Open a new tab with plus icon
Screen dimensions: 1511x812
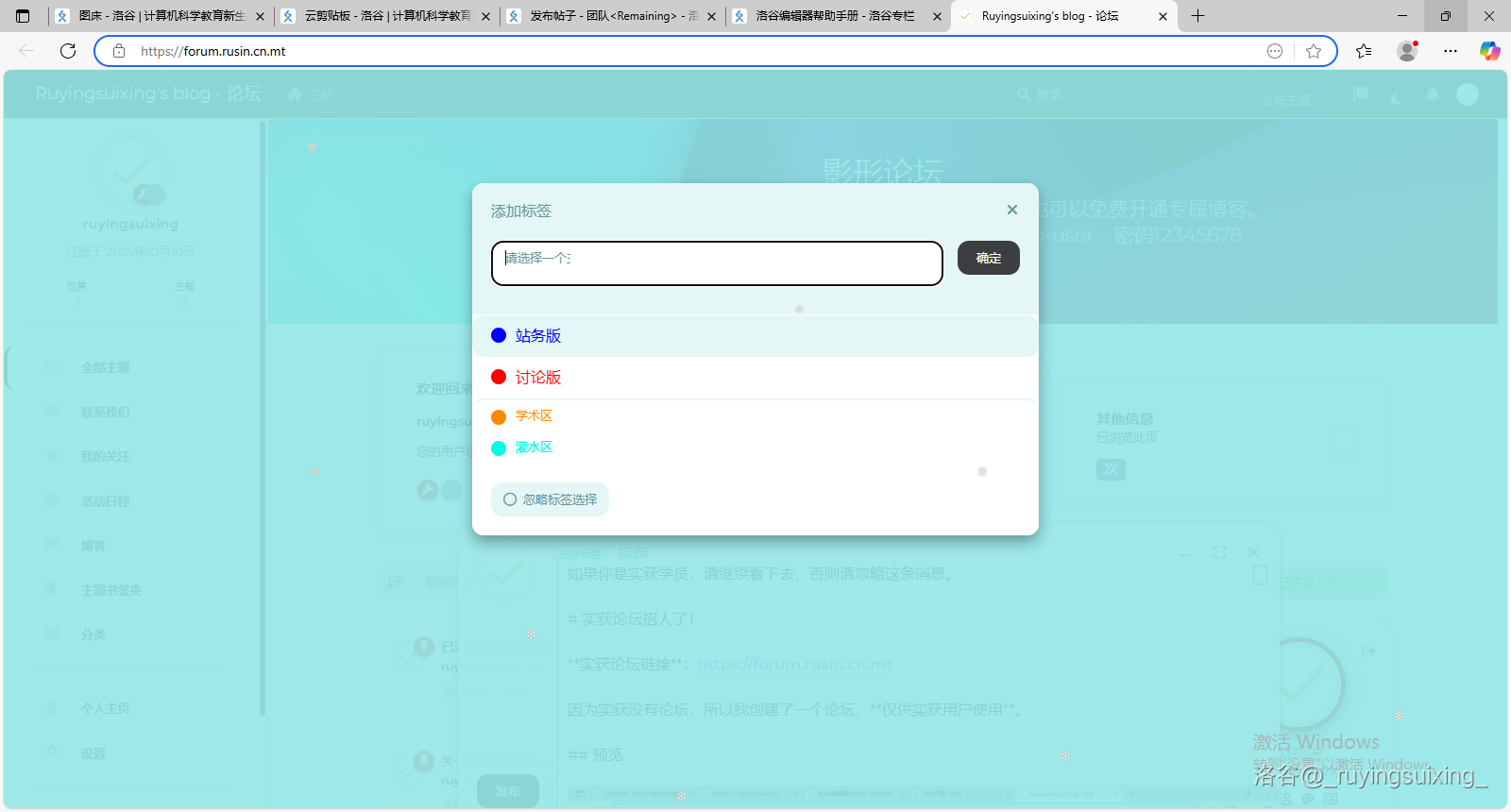pos(1197,16)
